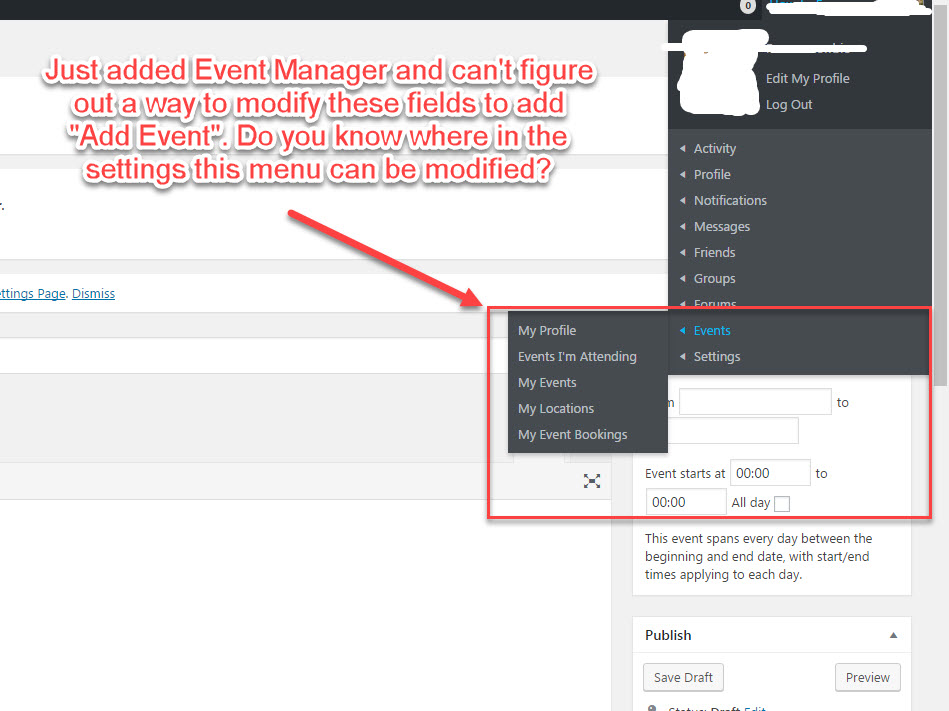Click the notification count bubble in admin bar
949x711 pixels.
747,6
